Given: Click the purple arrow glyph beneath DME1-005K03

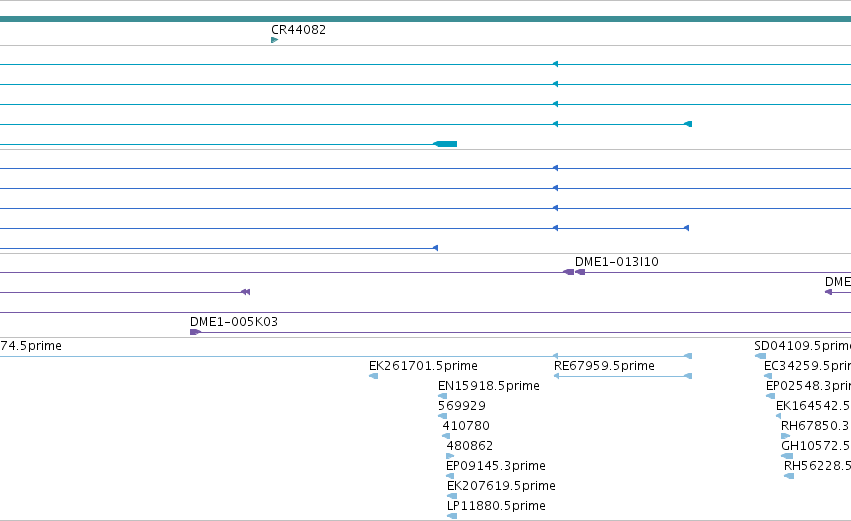Looking at the screenshot, I should click(195, 332).
